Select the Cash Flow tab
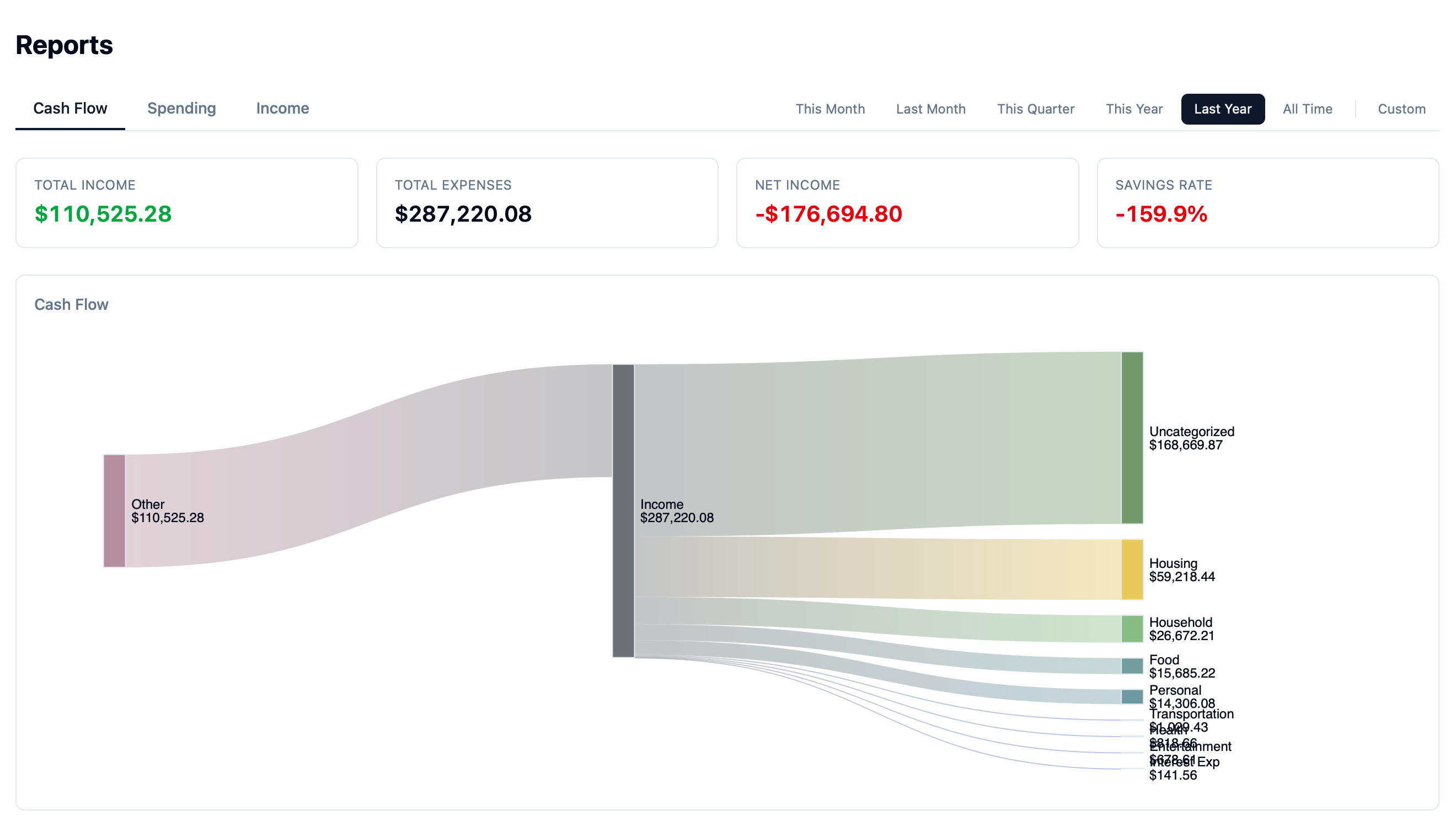Image resolution: width=1456 pixels, height=827 pixels. pos(71,109)
